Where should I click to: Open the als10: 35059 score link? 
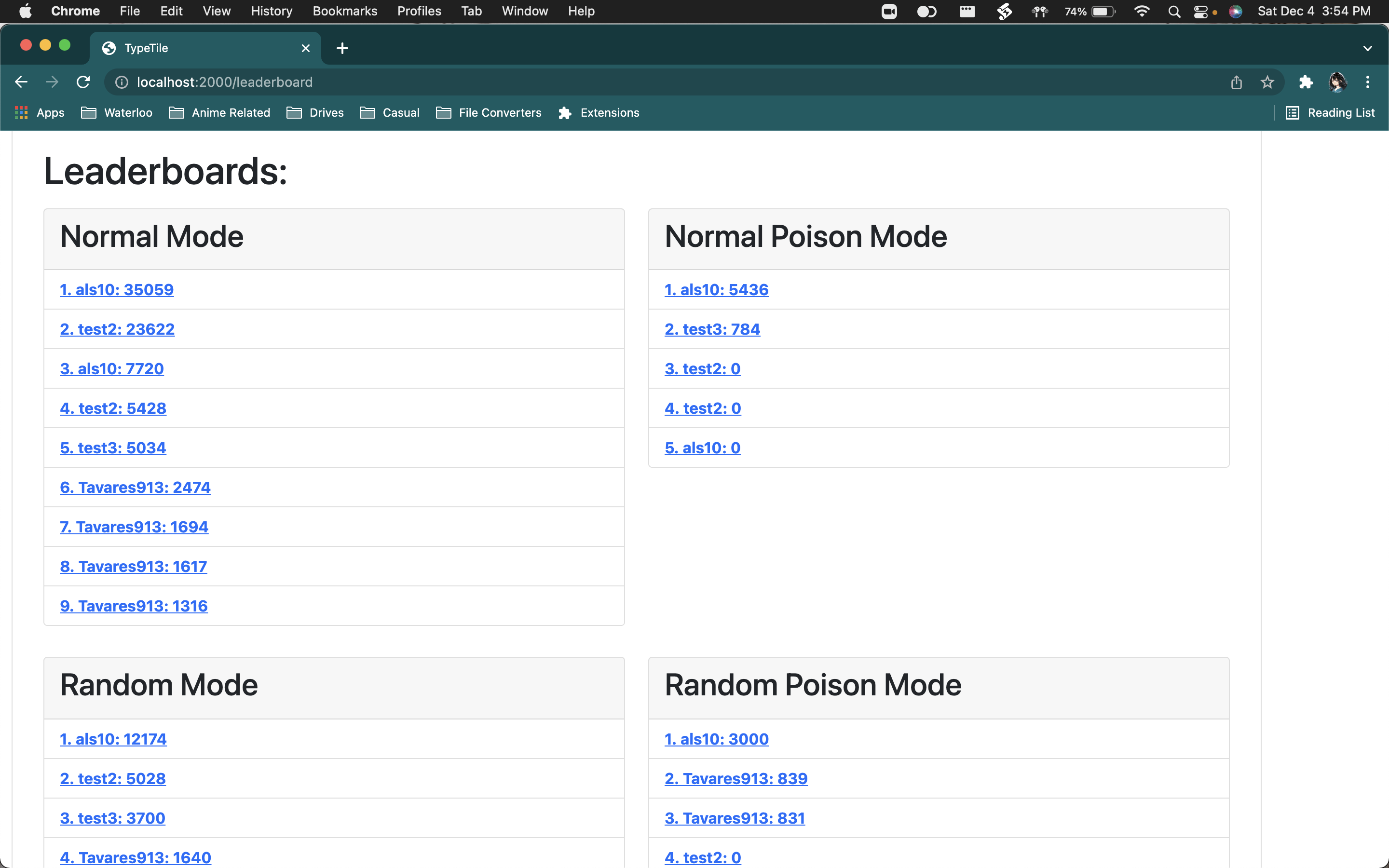tap(117, 289)
